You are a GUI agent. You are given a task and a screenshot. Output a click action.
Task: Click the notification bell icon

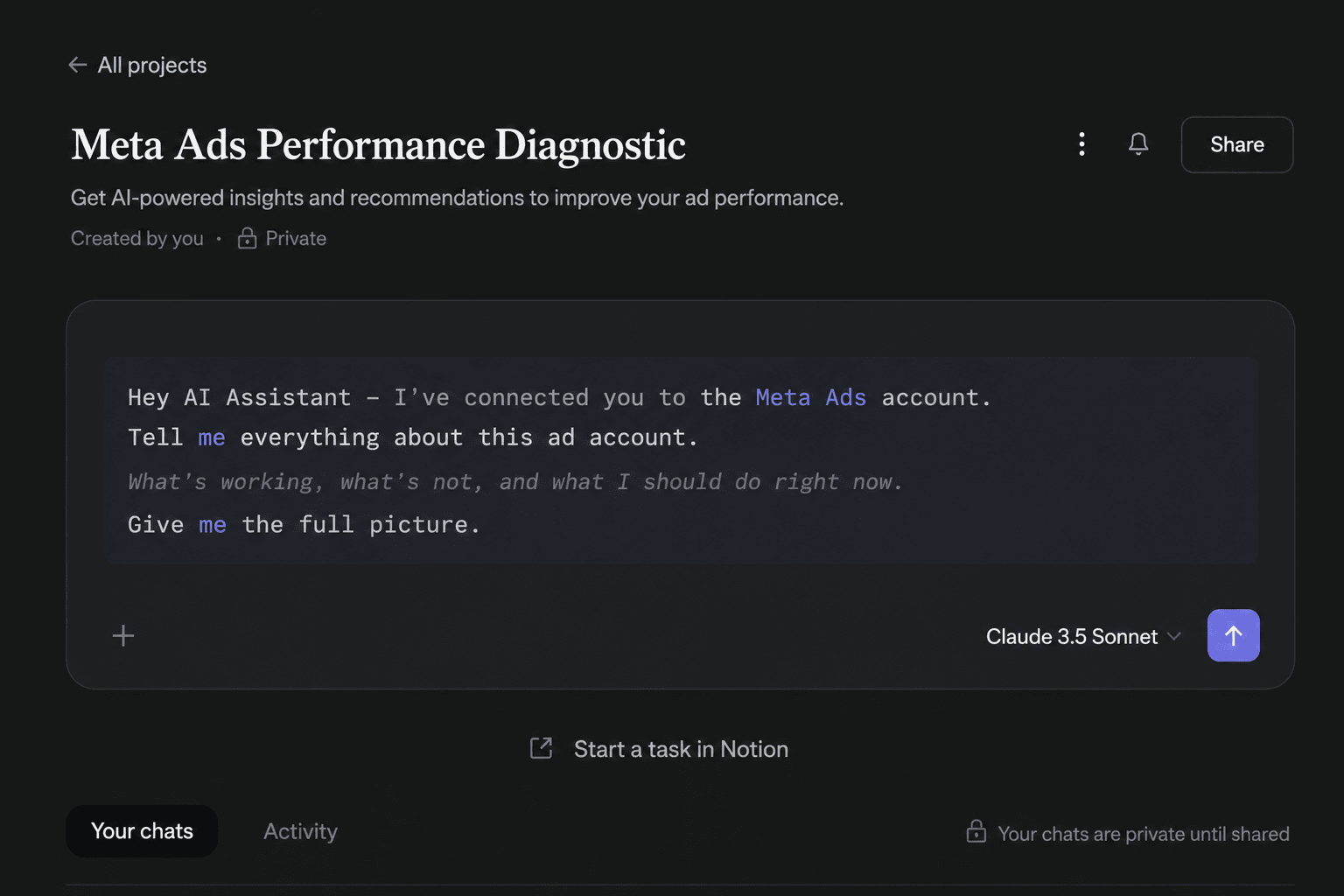pyautogui.click(x=1137, y=144)
